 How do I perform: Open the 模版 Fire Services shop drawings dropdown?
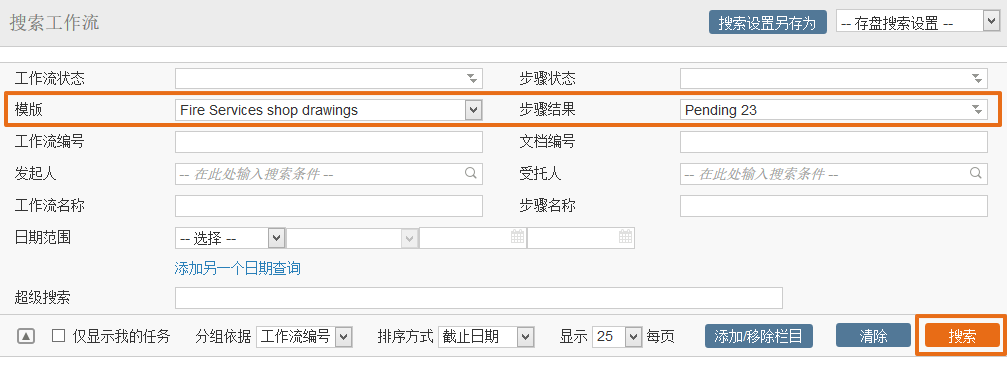click(328, 110)
